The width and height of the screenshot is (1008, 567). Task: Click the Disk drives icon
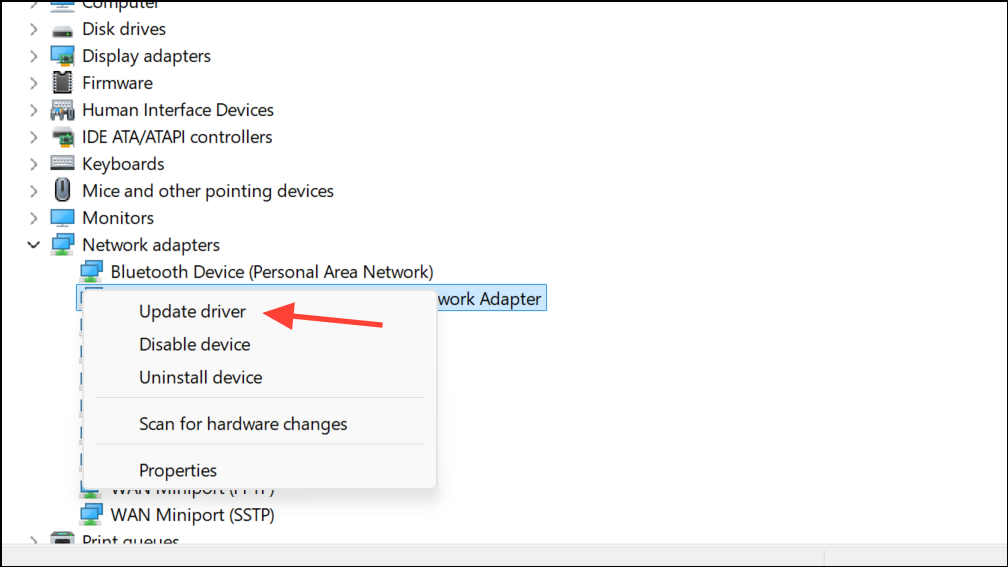62,30
